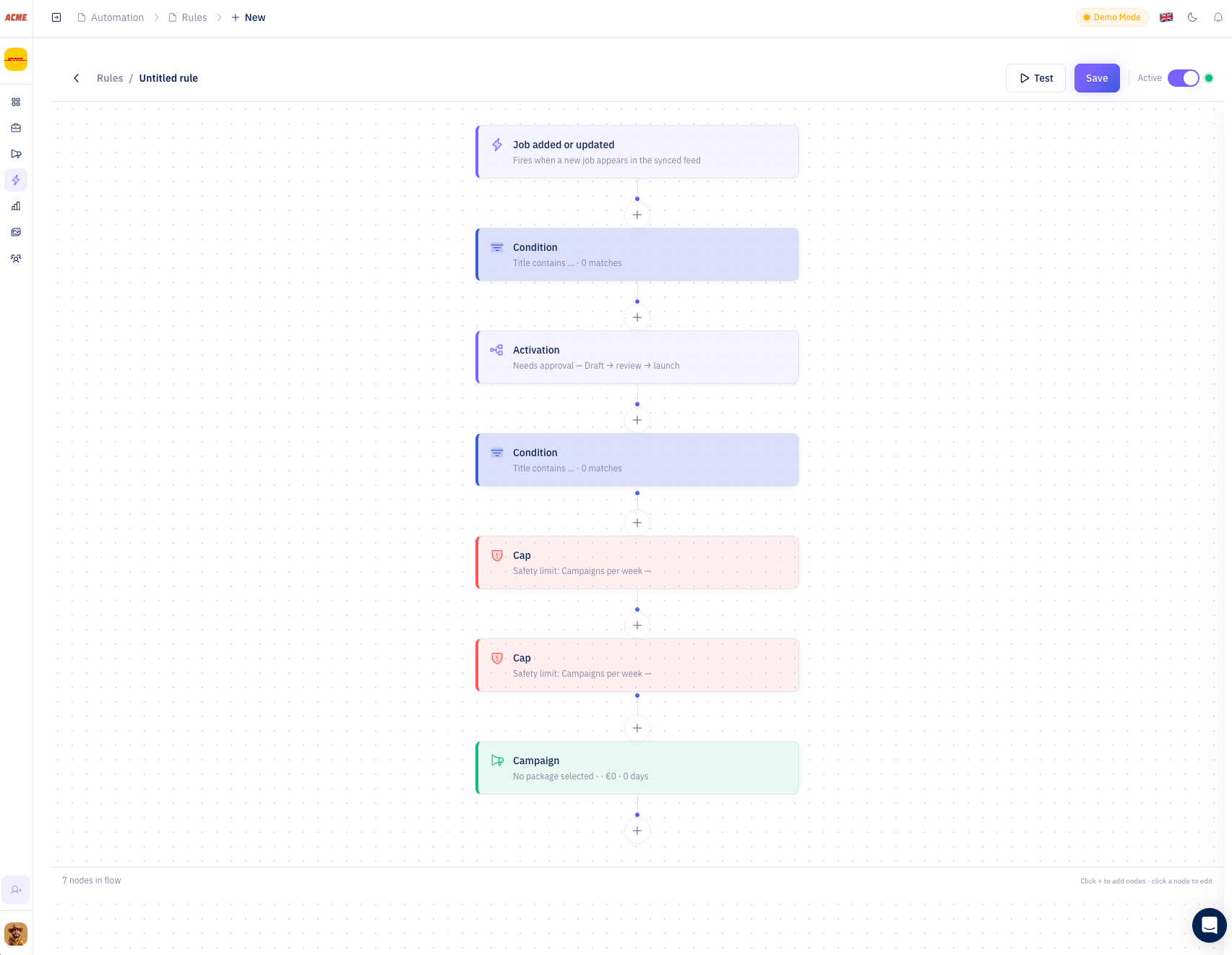Open the Job added or updated trigger node
This screenshot has height=955, width=1232.
click(x=637, y=152)
